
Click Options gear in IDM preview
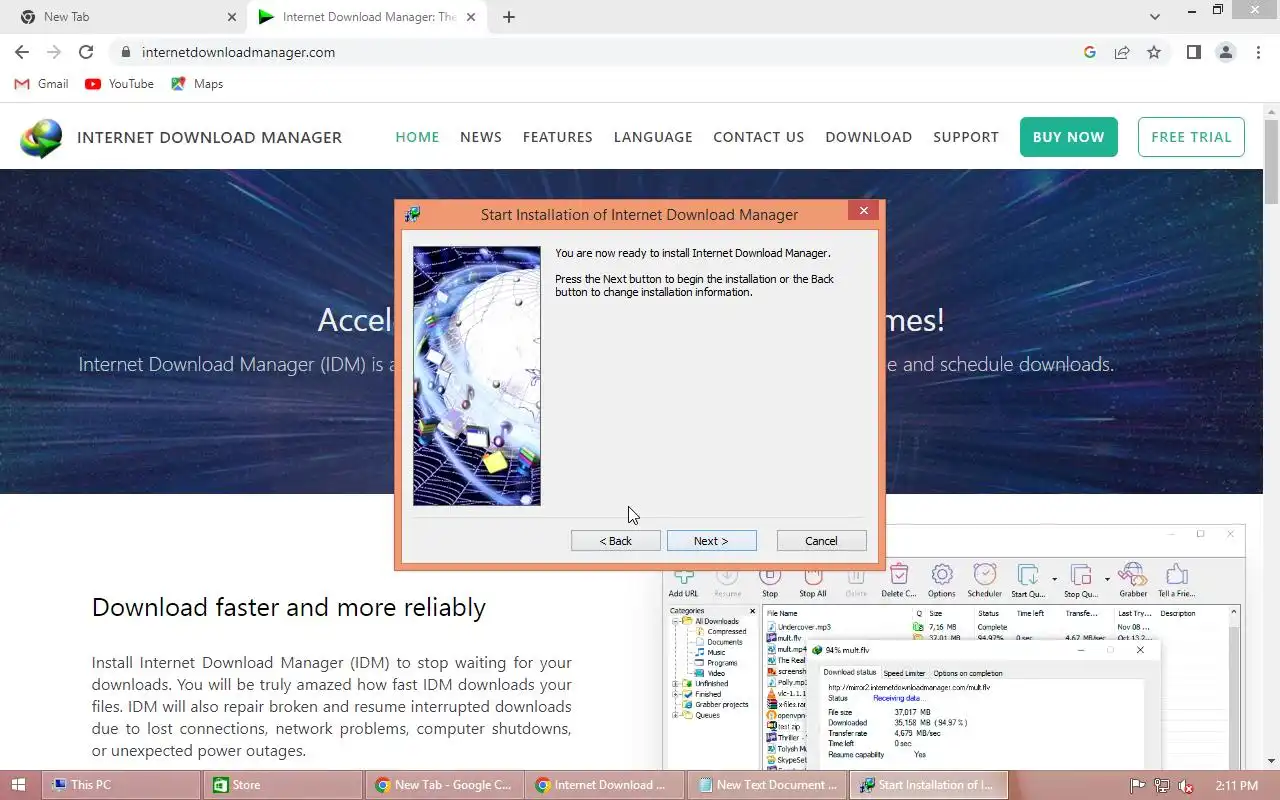pos(942,582)
